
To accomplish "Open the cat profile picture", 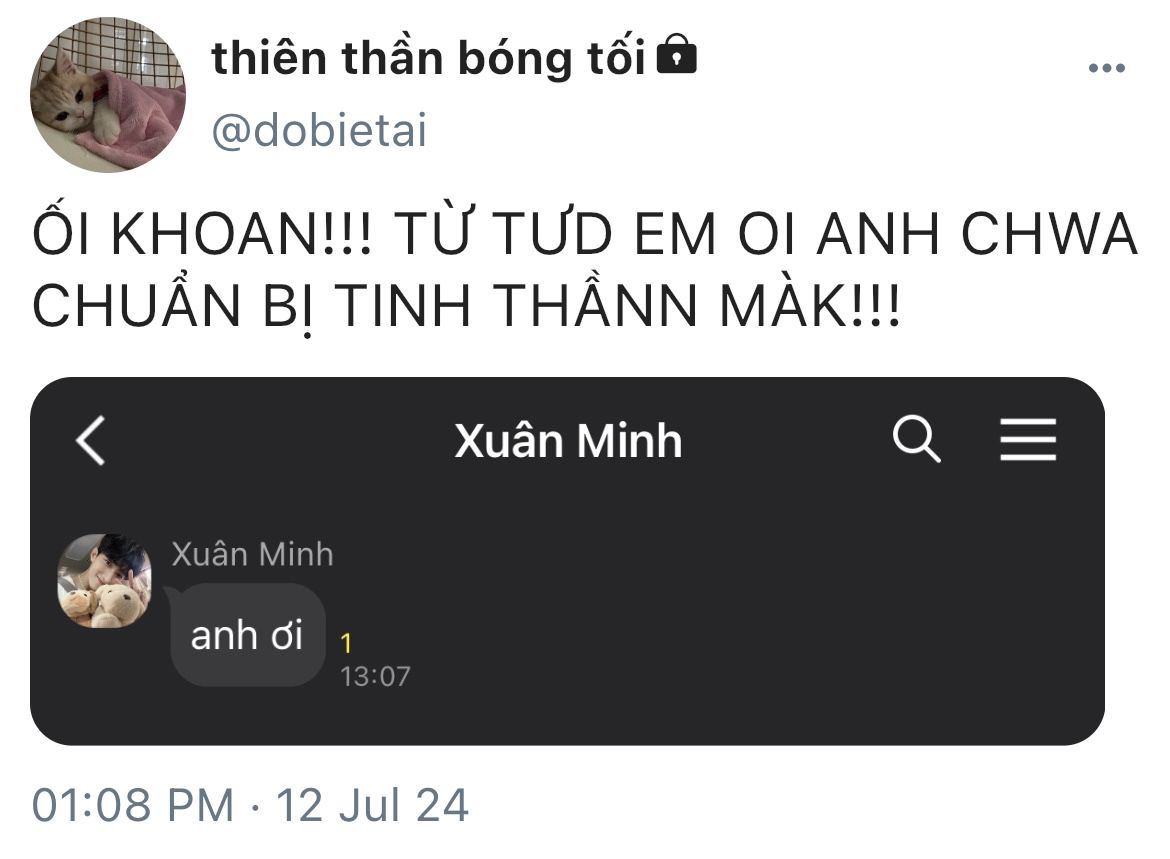I will (108, 95).
